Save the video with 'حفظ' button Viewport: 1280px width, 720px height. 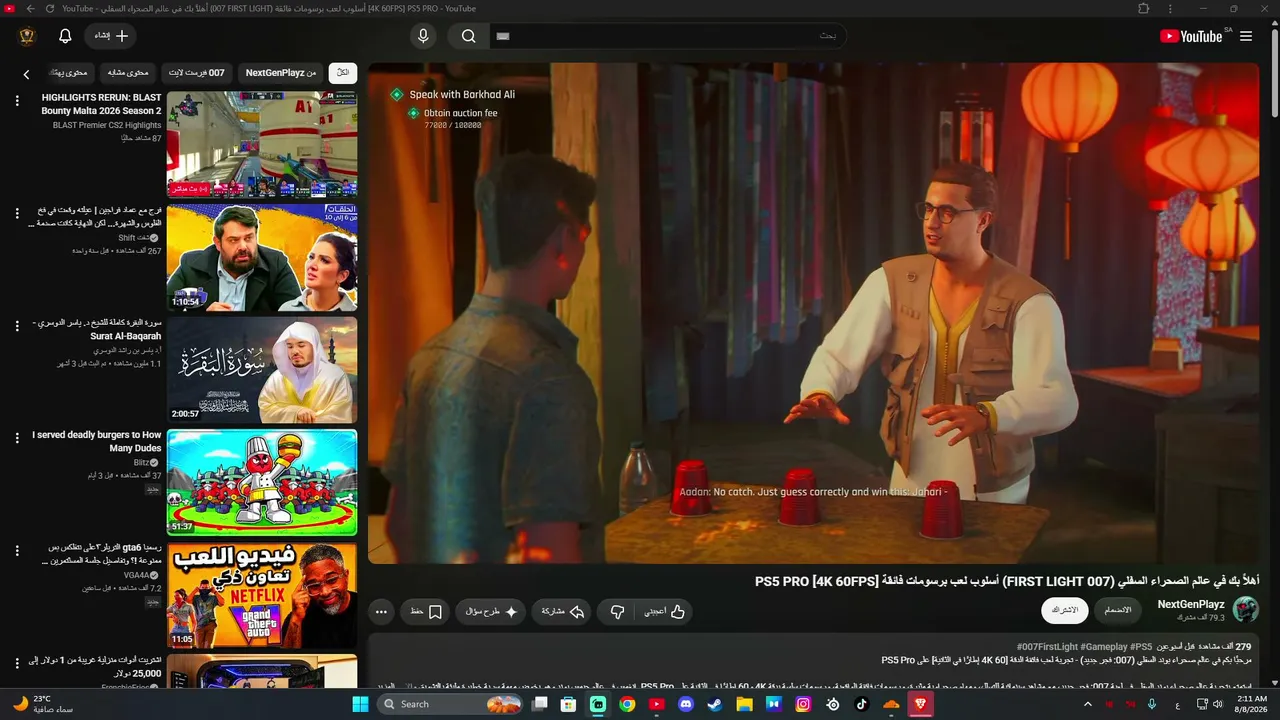pyautogui.click(x=426, y=611)
